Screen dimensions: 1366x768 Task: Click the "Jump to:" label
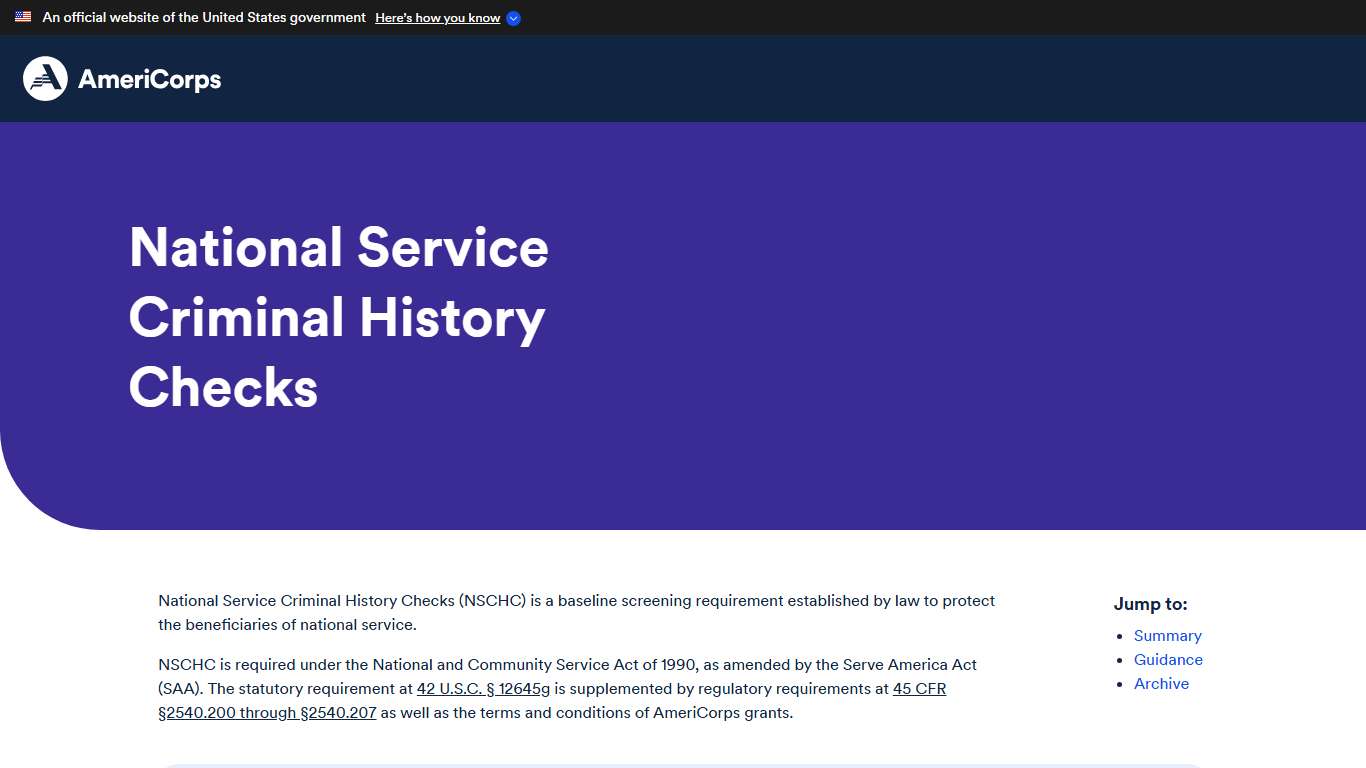pyautogui.click(x=1150, y=604)
